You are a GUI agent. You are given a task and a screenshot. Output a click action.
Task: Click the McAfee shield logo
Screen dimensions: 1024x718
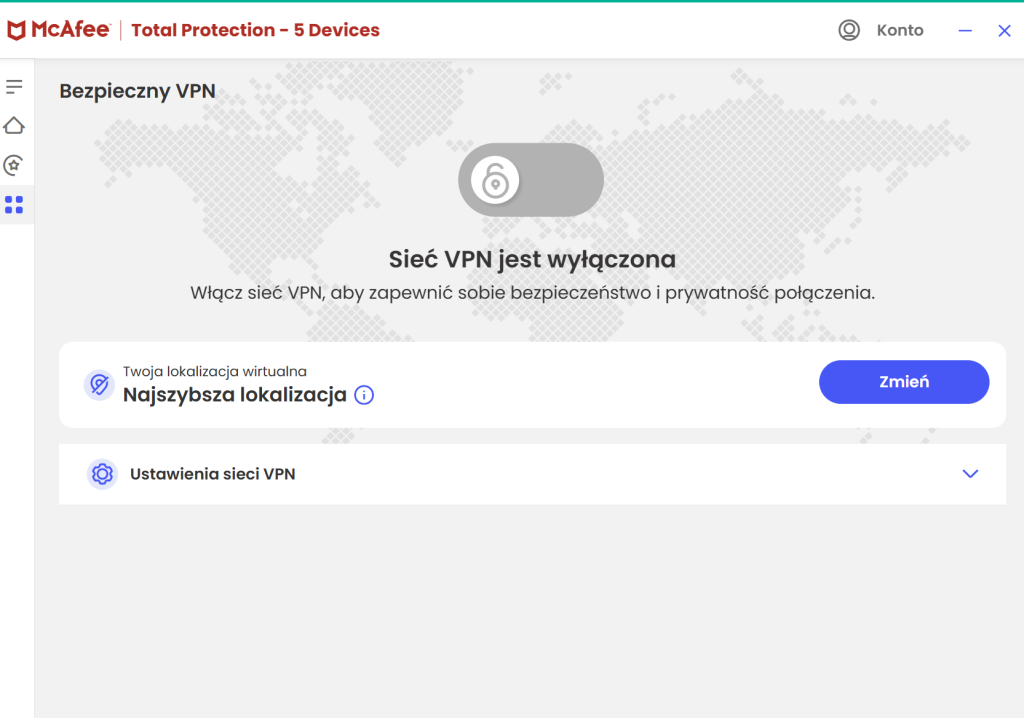tap(18, 29)
